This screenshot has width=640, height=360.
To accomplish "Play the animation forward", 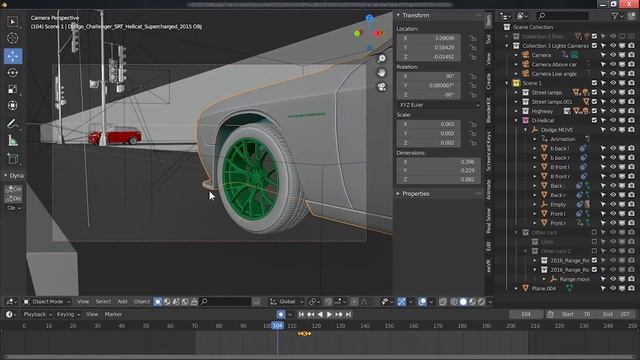I will point(329,315).
